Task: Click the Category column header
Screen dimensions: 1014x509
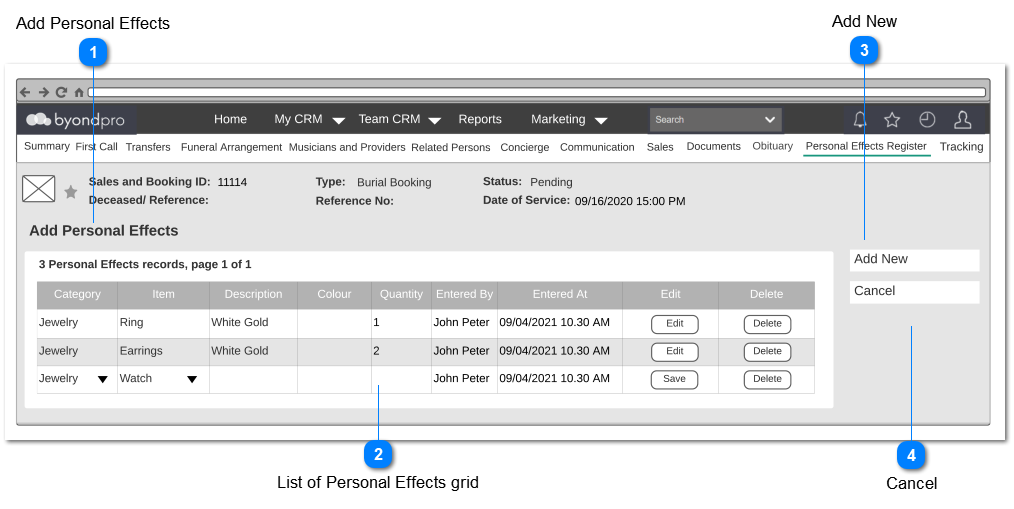Action: 77,295
